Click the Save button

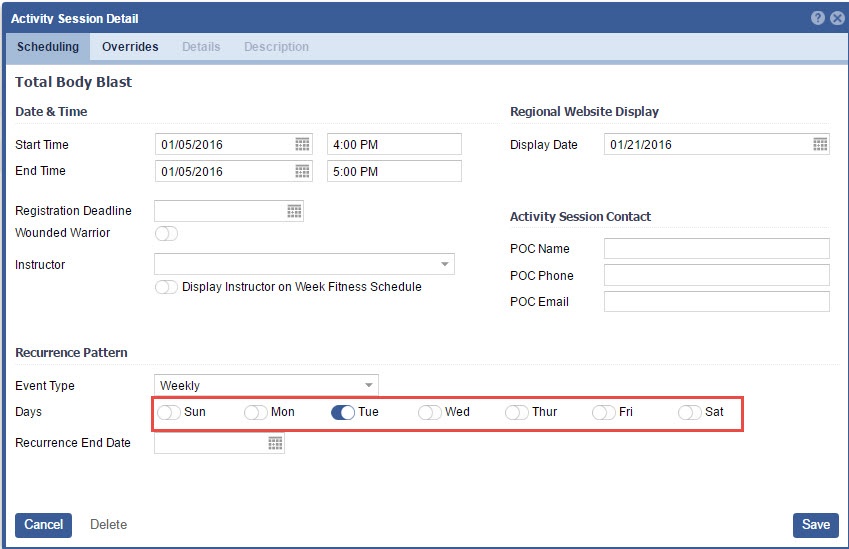pyautogui.click(x=815, y=525)
